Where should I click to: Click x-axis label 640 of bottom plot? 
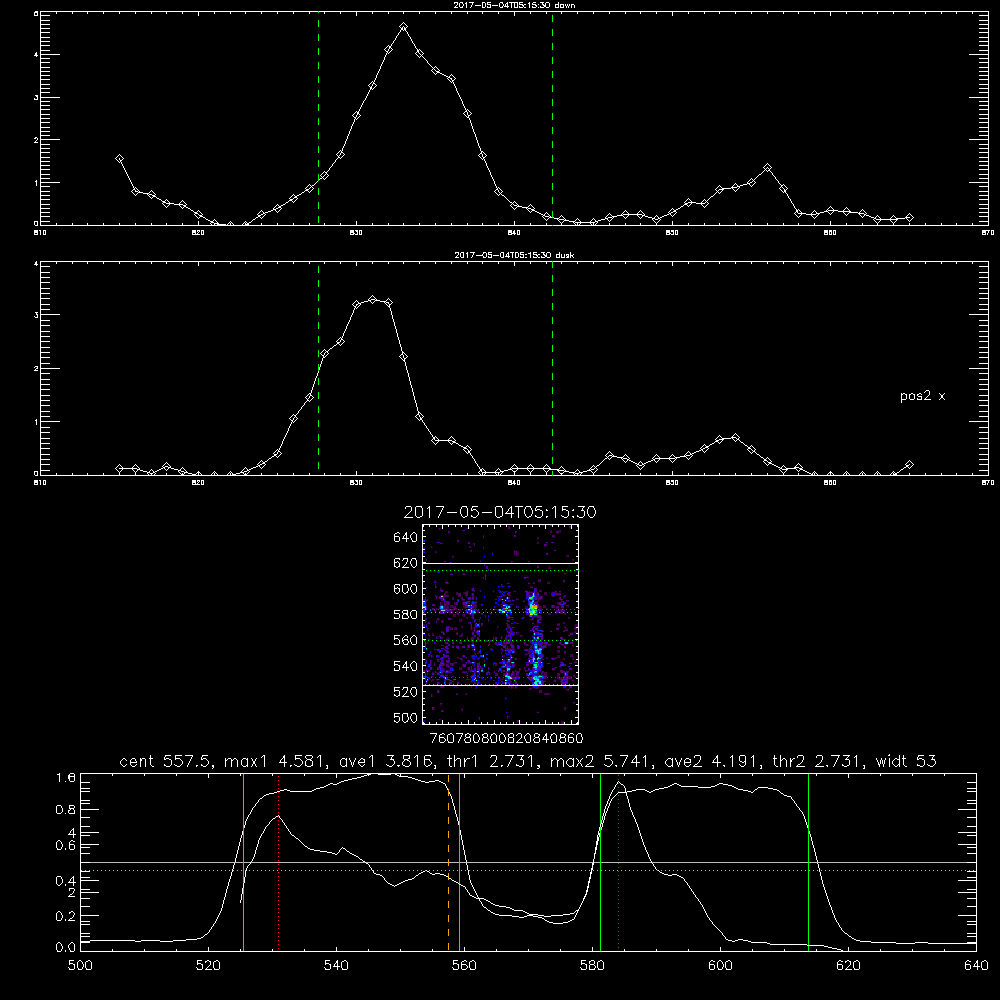976,966
